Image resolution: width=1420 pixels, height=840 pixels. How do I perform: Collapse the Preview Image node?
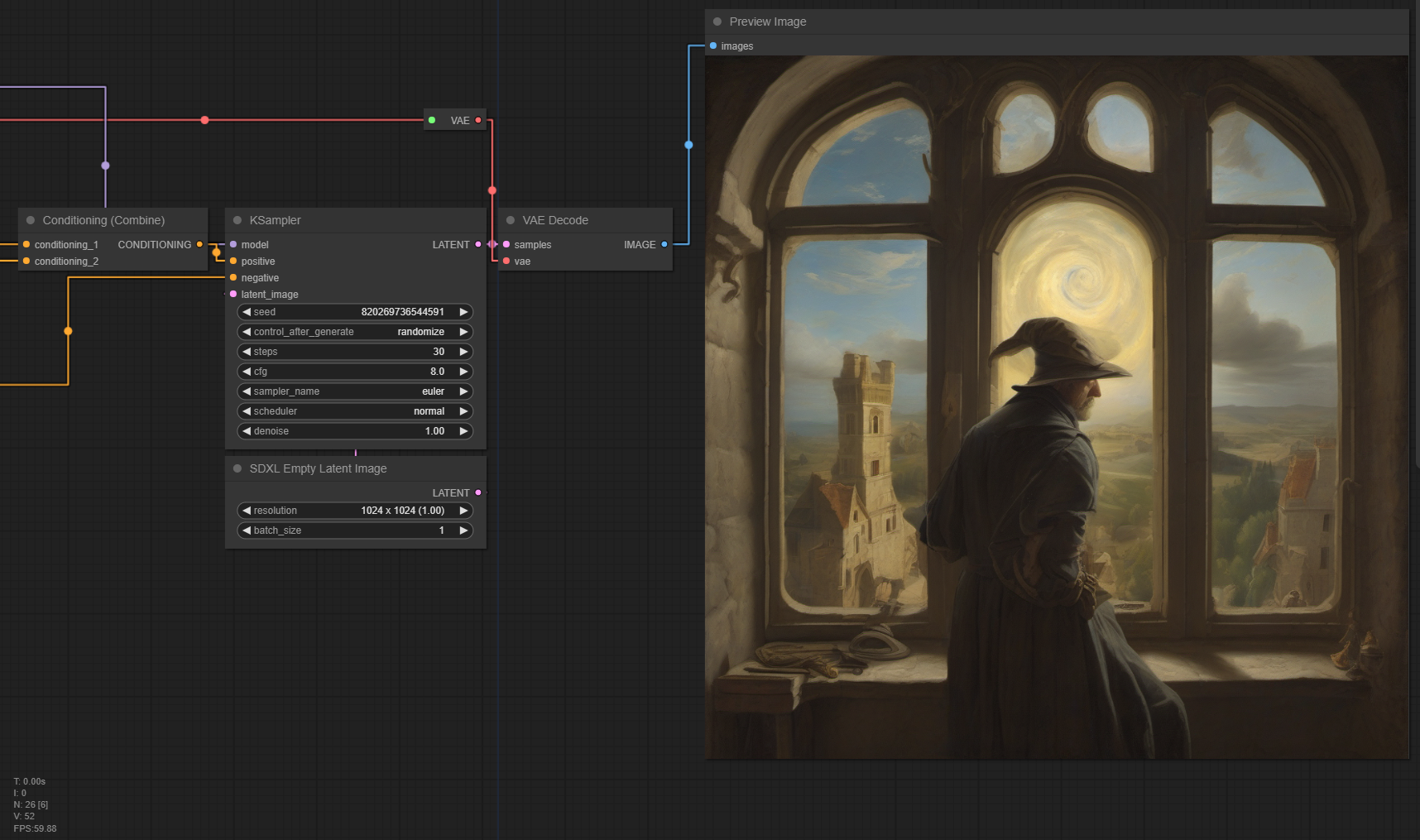tap(717, 22)
